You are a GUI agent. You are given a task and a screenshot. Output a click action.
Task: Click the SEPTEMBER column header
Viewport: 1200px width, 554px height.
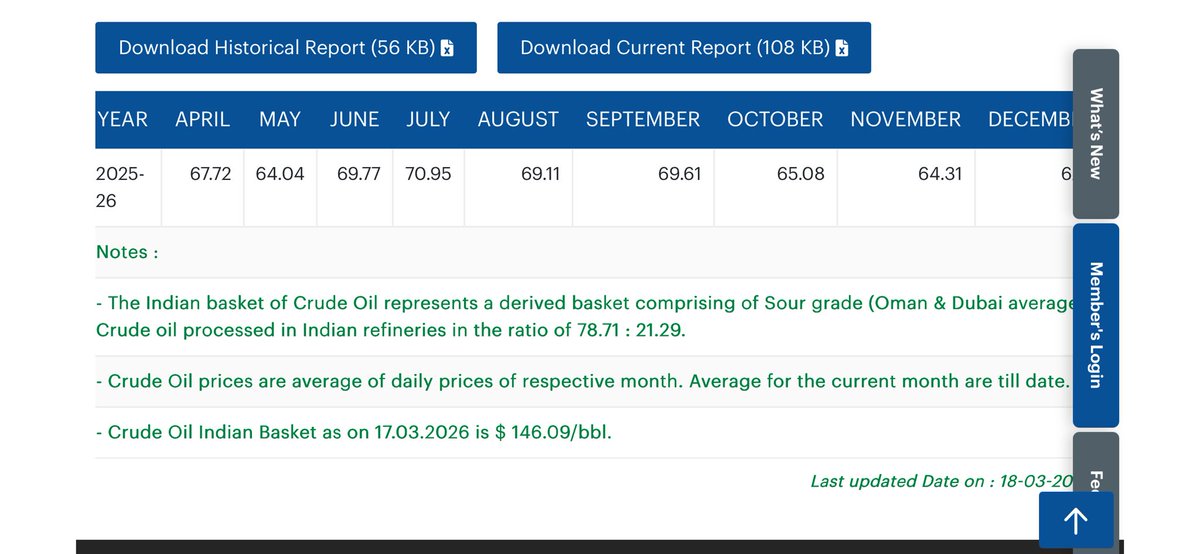click(643, 120)
